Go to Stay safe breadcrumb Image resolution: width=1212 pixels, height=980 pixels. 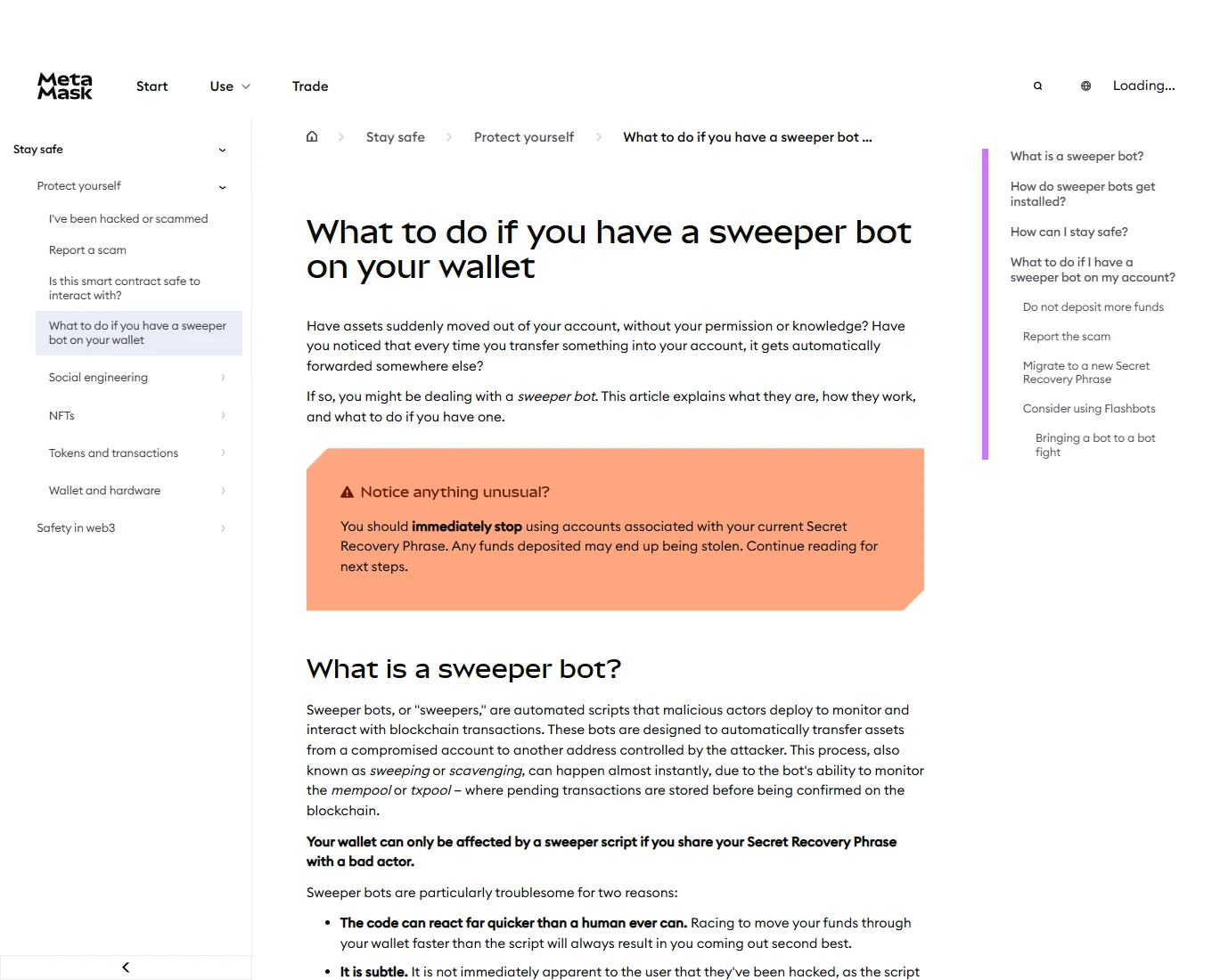pyautogui.click(x=395, y=136)
